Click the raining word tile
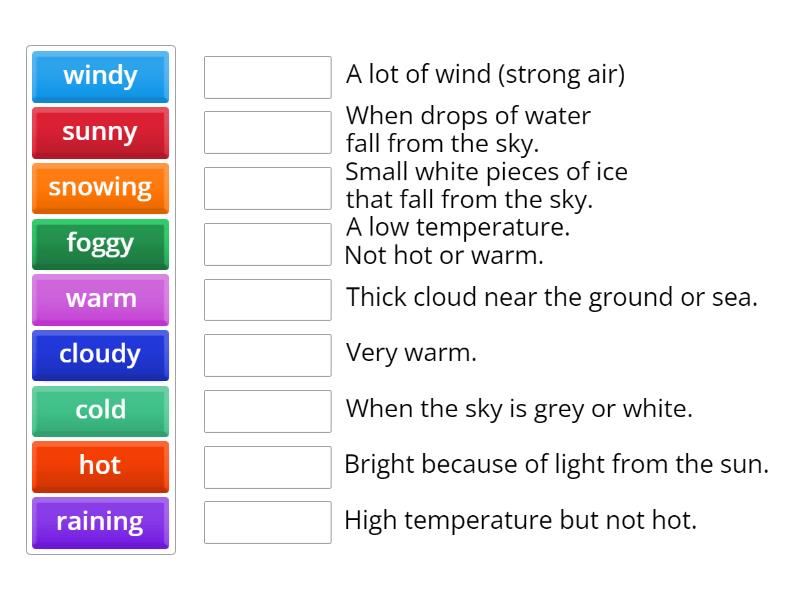Image resolution: width=800 pixels, height=600 pixels. coord(100,522)
